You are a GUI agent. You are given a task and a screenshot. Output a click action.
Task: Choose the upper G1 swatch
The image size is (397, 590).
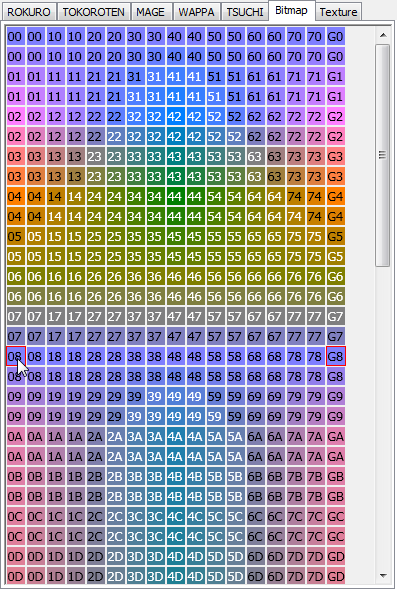(335, 76)
